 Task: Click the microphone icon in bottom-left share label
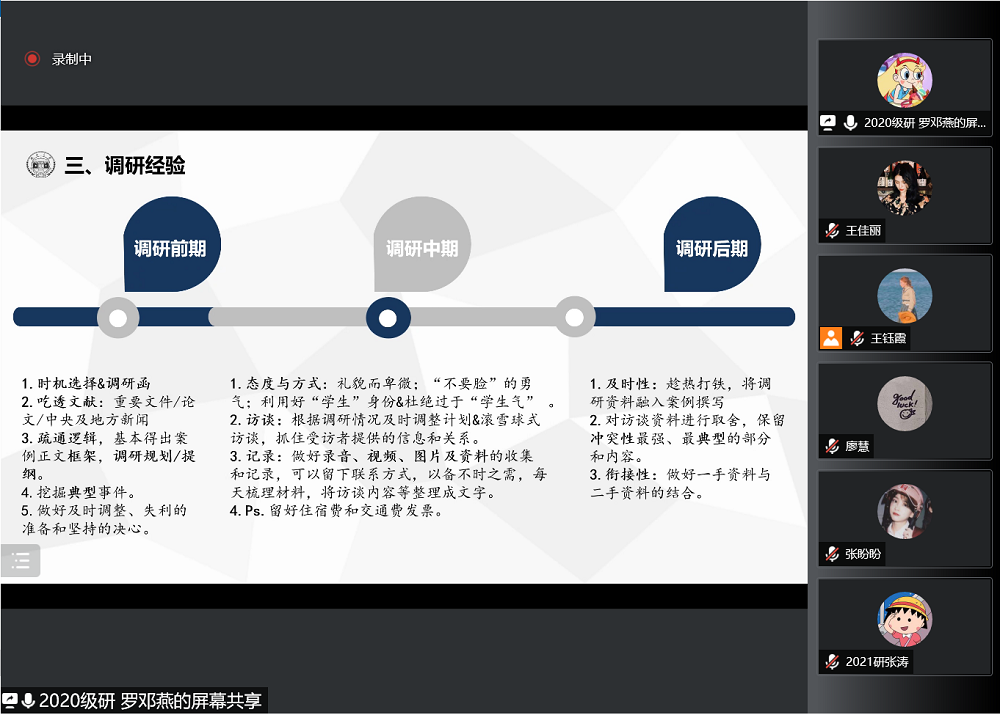pyautogui.click(x=28, y=701)
